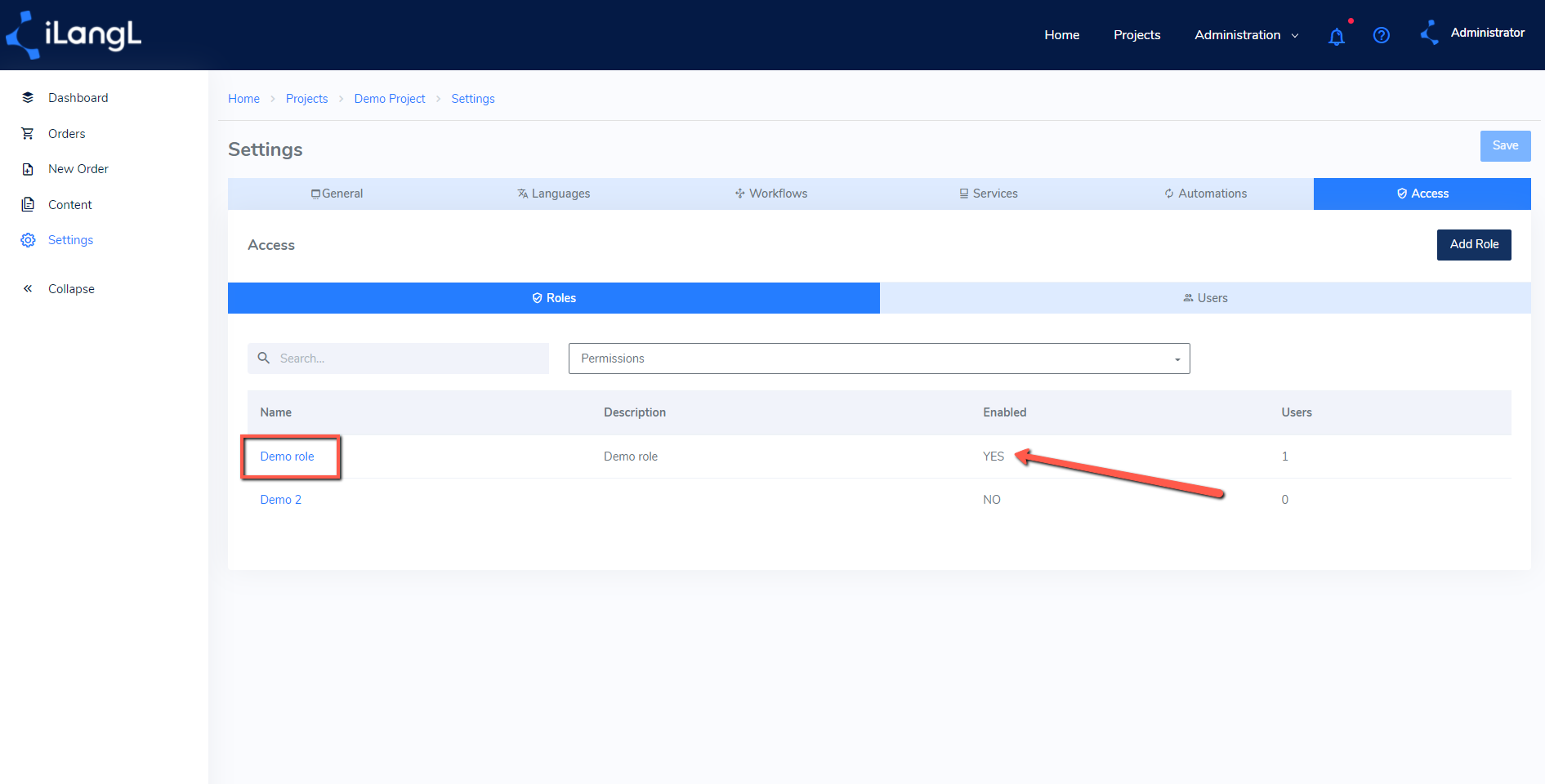Switch to the Services tab
Image resolution: width=1545 pixels, height=784 pixels.
[x=989, y=194]
